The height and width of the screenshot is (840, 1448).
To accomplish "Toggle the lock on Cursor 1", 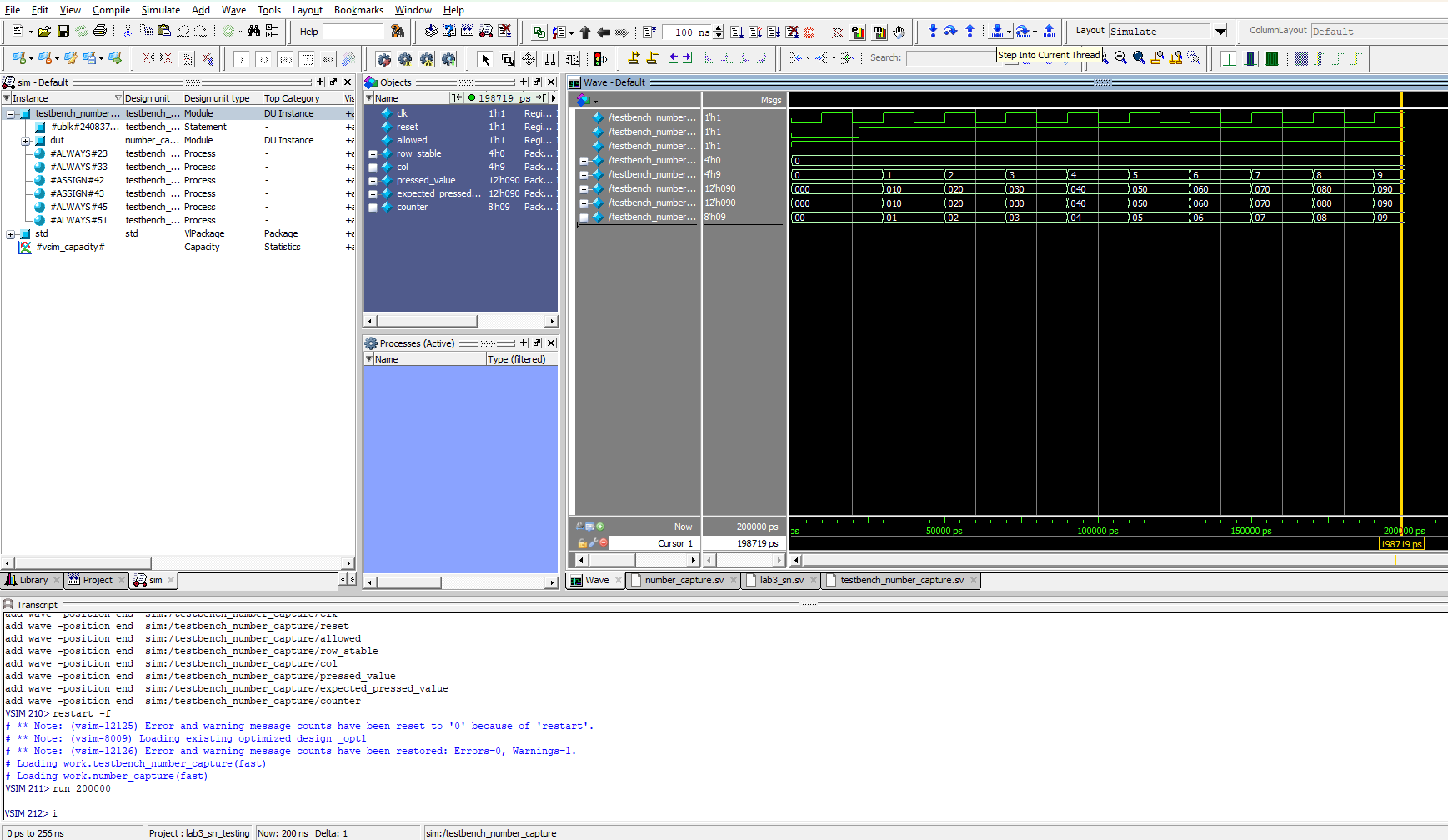I will pyautogui.click(x=582, y=543).
